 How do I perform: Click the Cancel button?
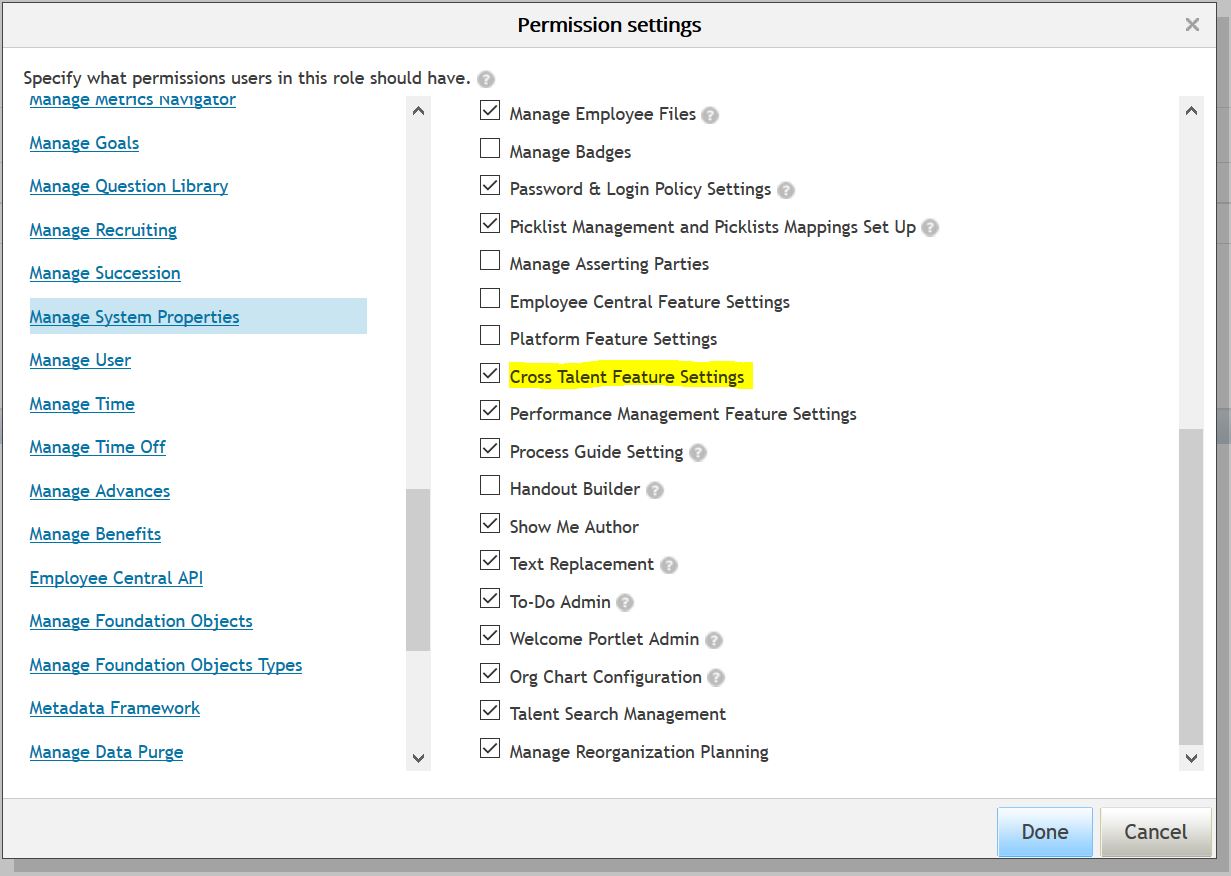coord(1156,832)
